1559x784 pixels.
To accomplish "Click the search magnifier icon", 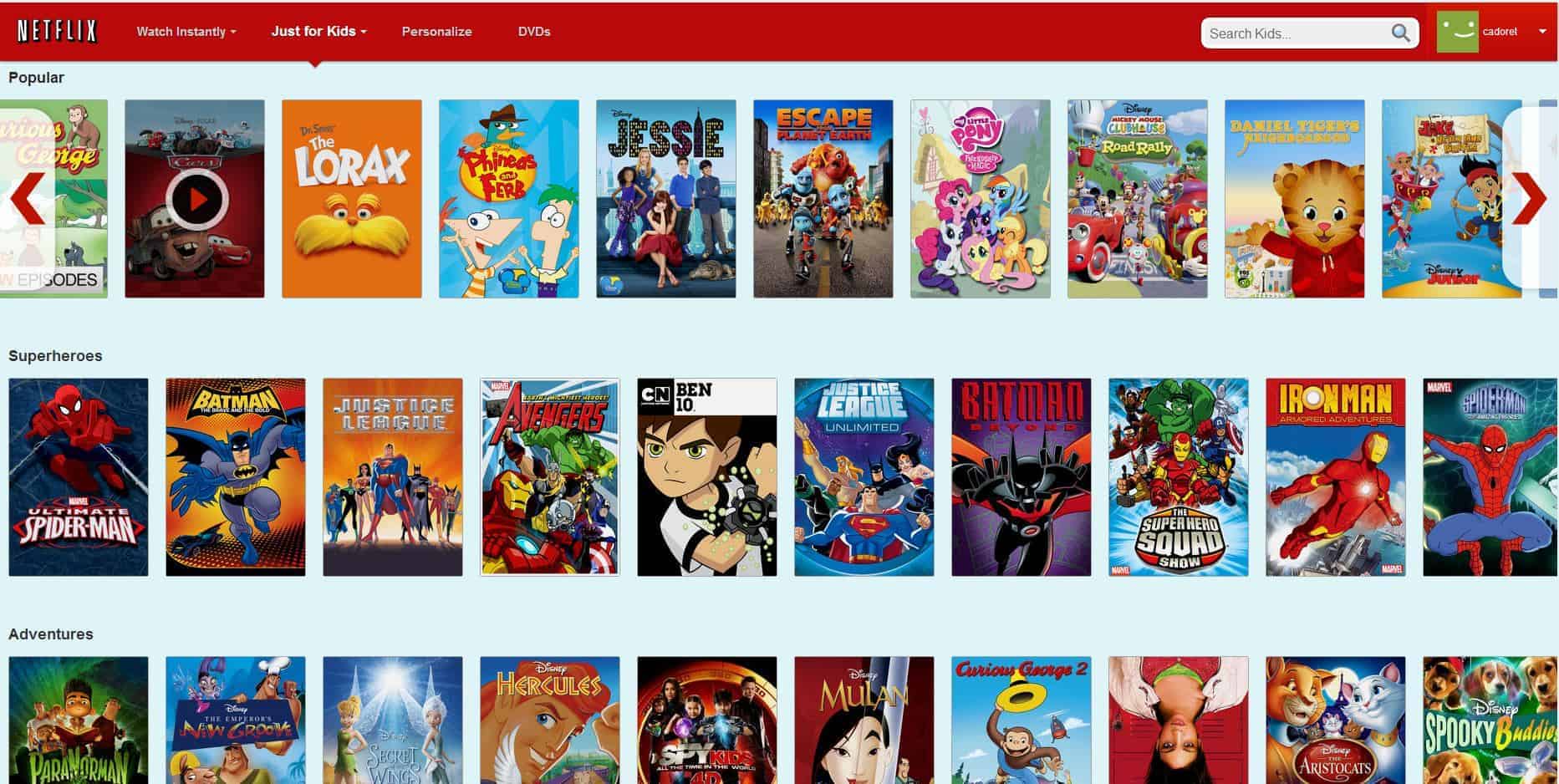I will pyautogui.click(x=1400, y=33).
